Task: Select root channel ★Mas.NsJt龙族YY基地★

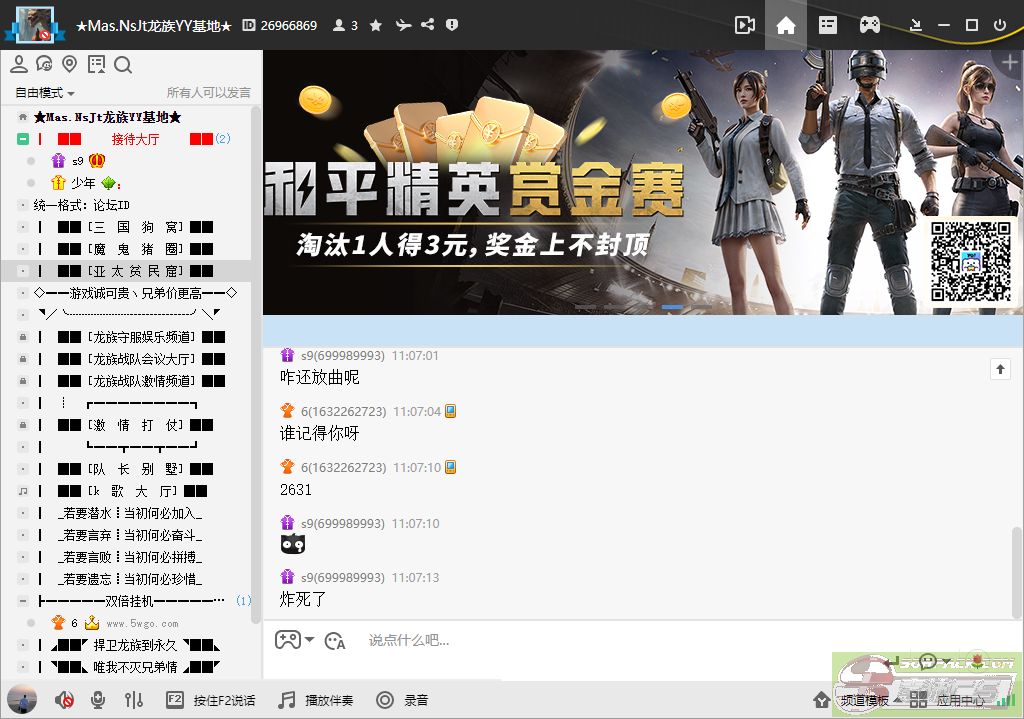Action: coord(107,117)
